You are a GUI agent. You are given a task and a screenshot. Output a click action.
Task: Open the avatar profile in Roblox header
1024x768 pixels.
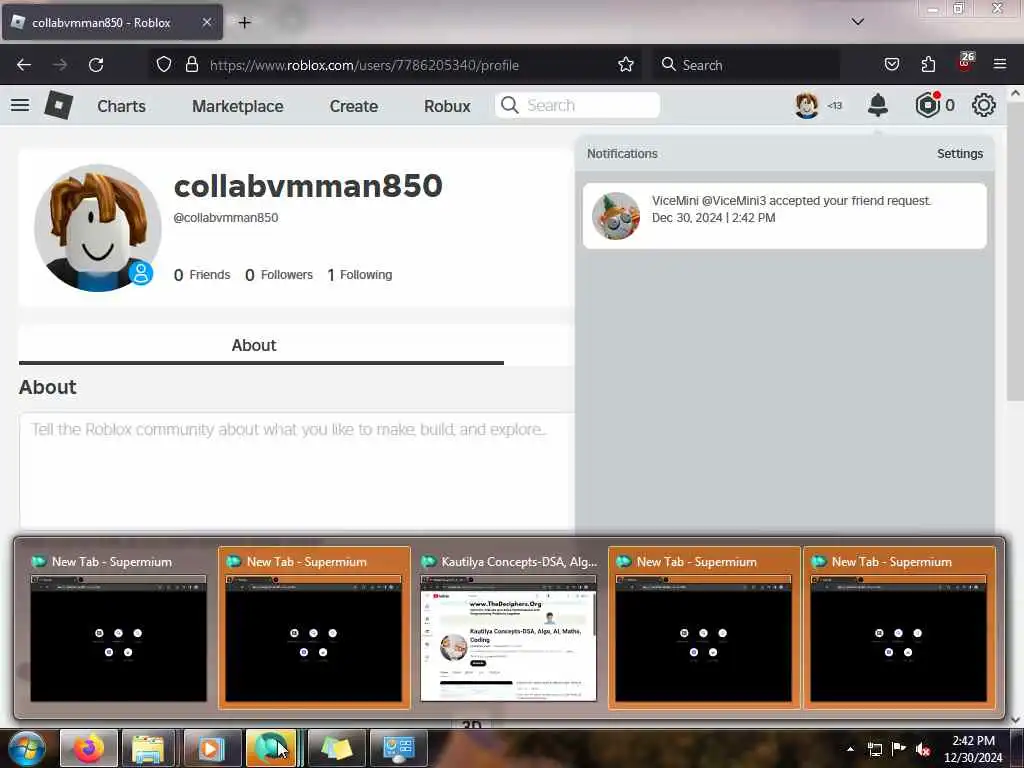(x=807, y=105)
